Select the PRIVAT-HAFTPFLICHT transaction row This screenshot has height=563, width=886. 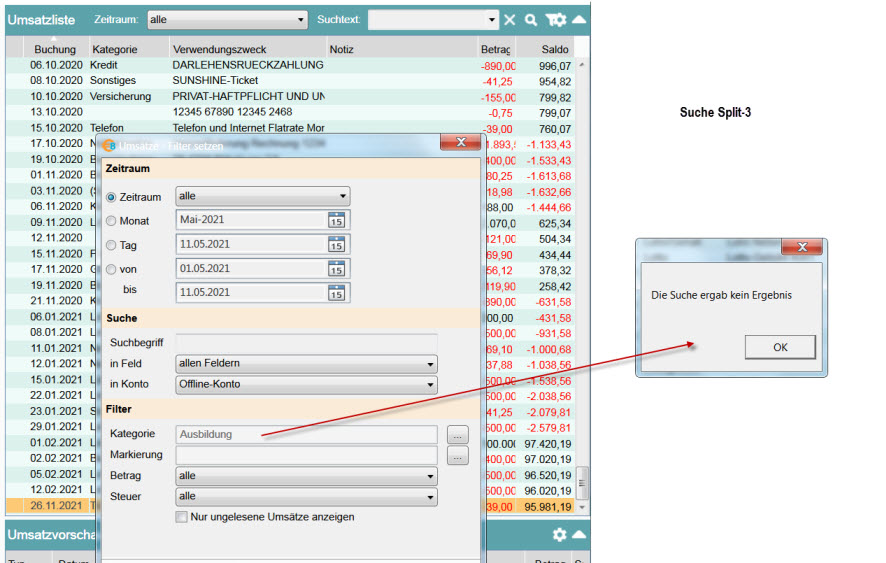(290, 97)
